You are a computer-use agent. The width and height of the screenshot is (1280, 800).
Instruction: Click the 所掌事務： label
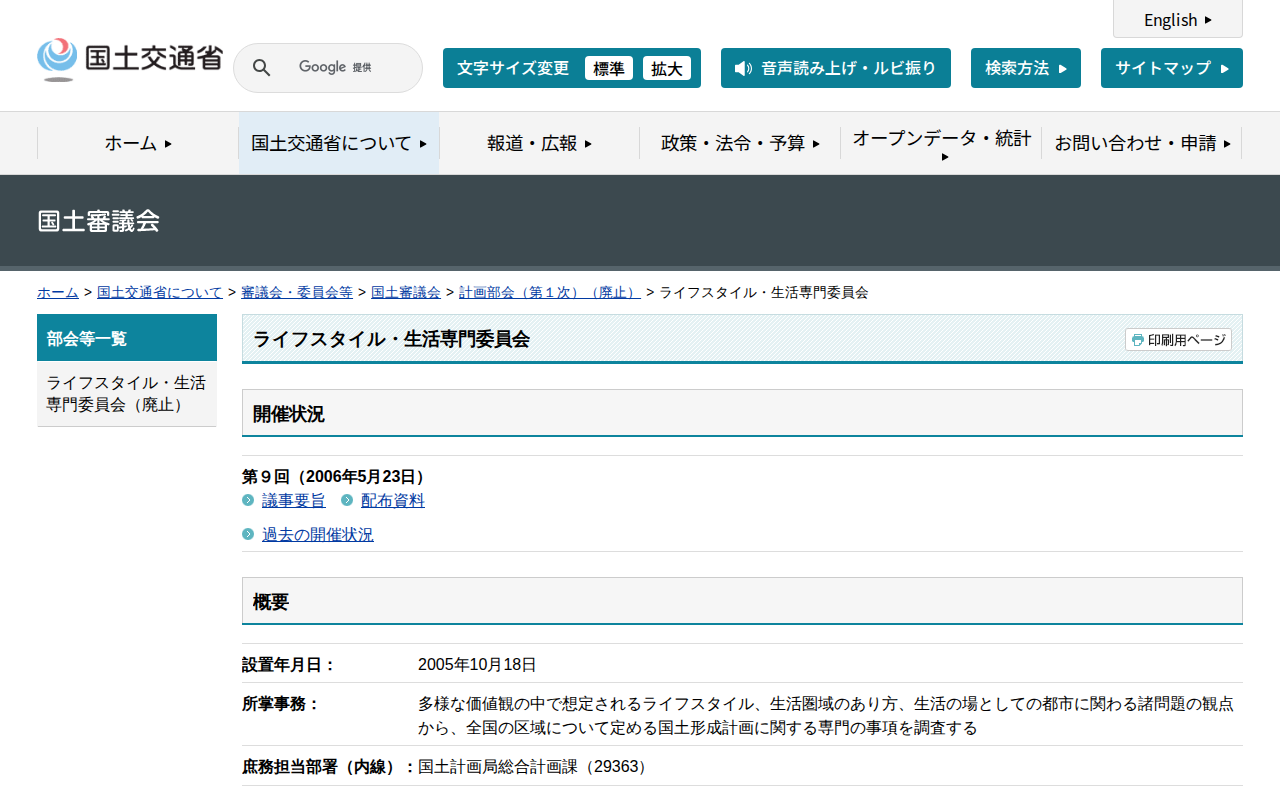(281, 703)
